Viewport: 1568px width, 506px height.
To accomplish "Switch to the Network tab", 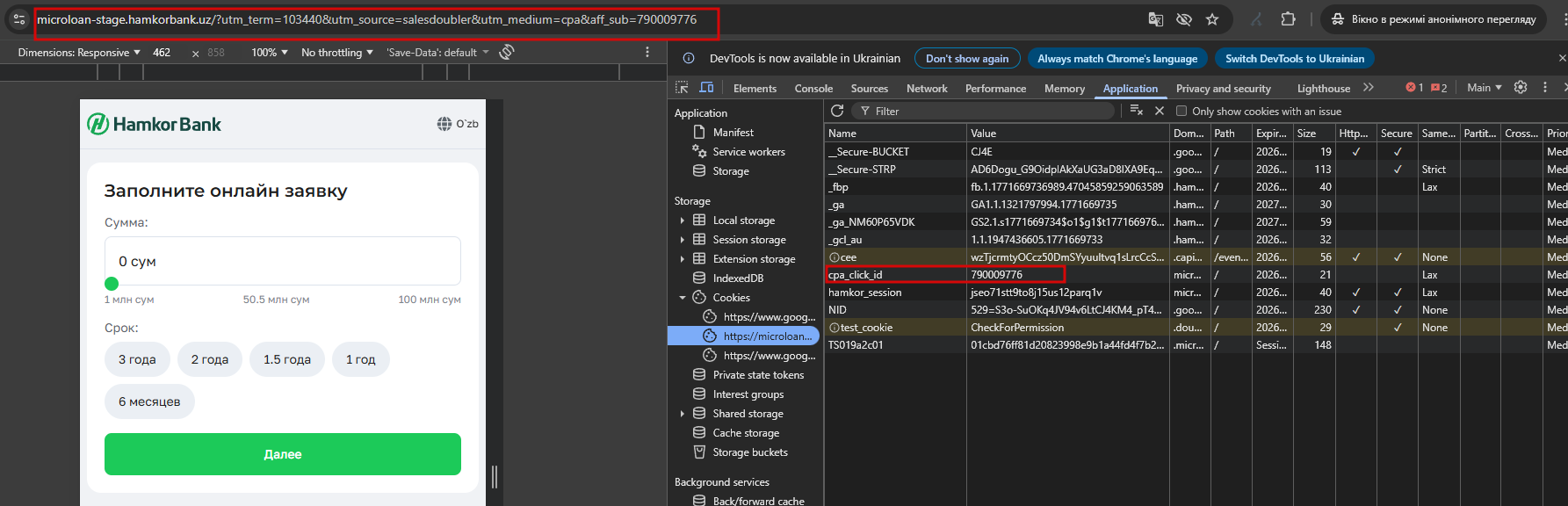I will 927,89.
